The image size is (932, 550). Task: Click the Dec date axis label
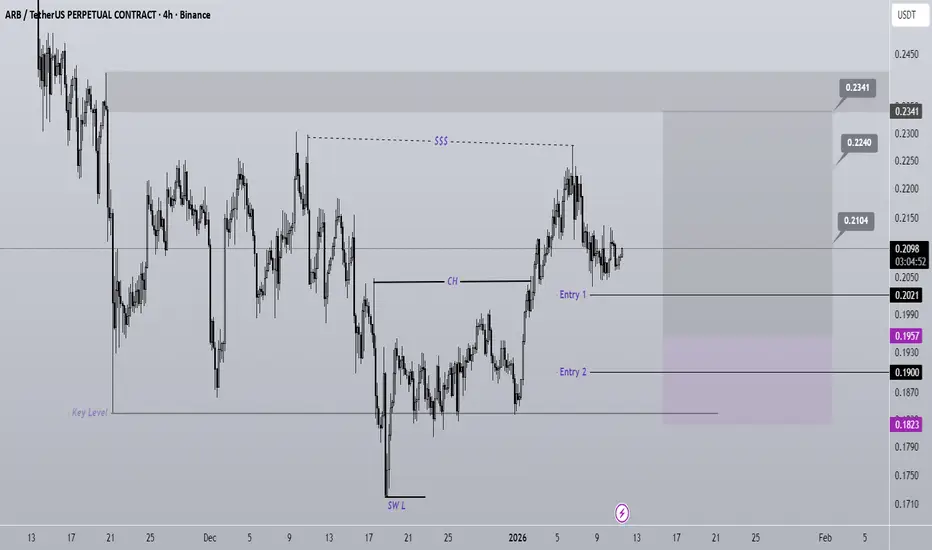click(209, 538)
